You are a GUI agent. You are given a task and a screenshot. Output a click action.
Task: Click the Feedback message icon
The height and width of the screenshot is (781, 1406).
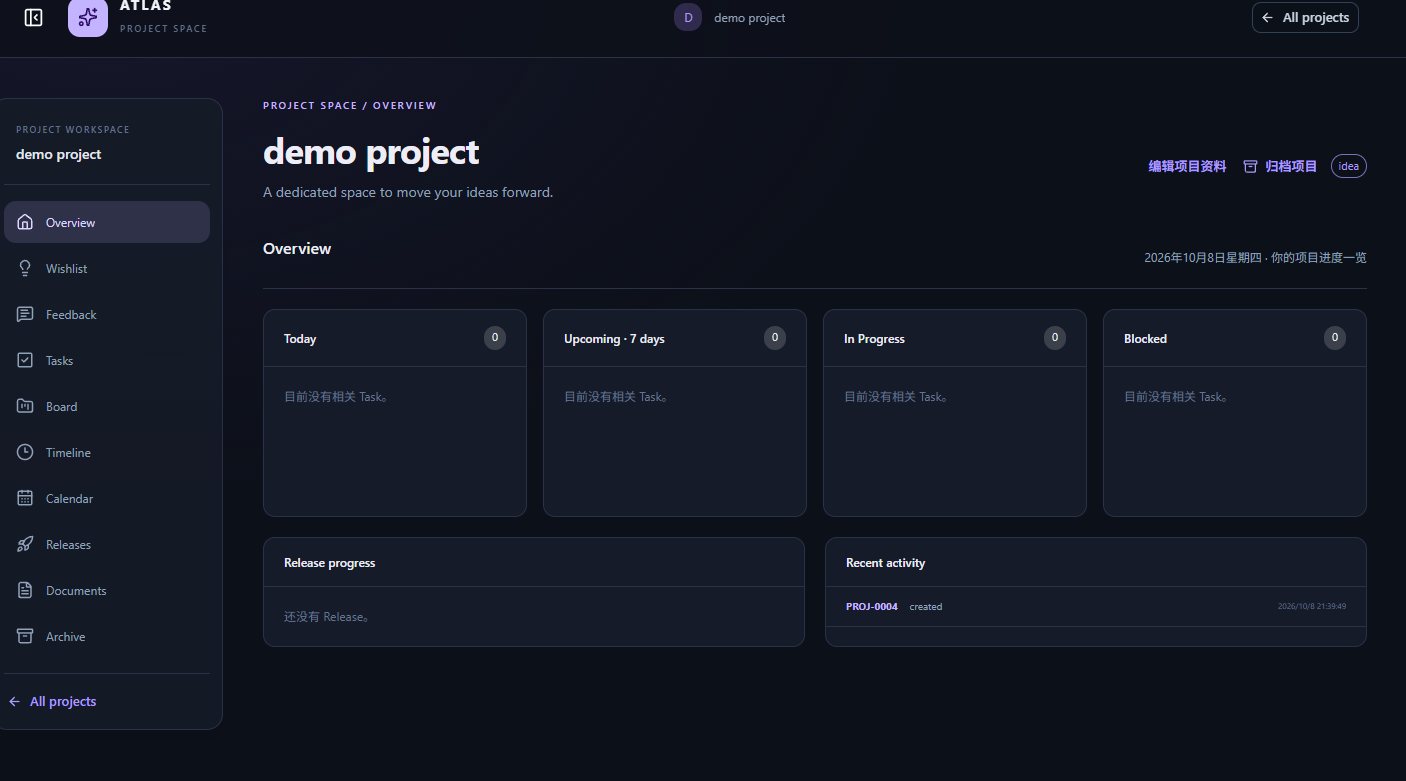pos(25,314)
